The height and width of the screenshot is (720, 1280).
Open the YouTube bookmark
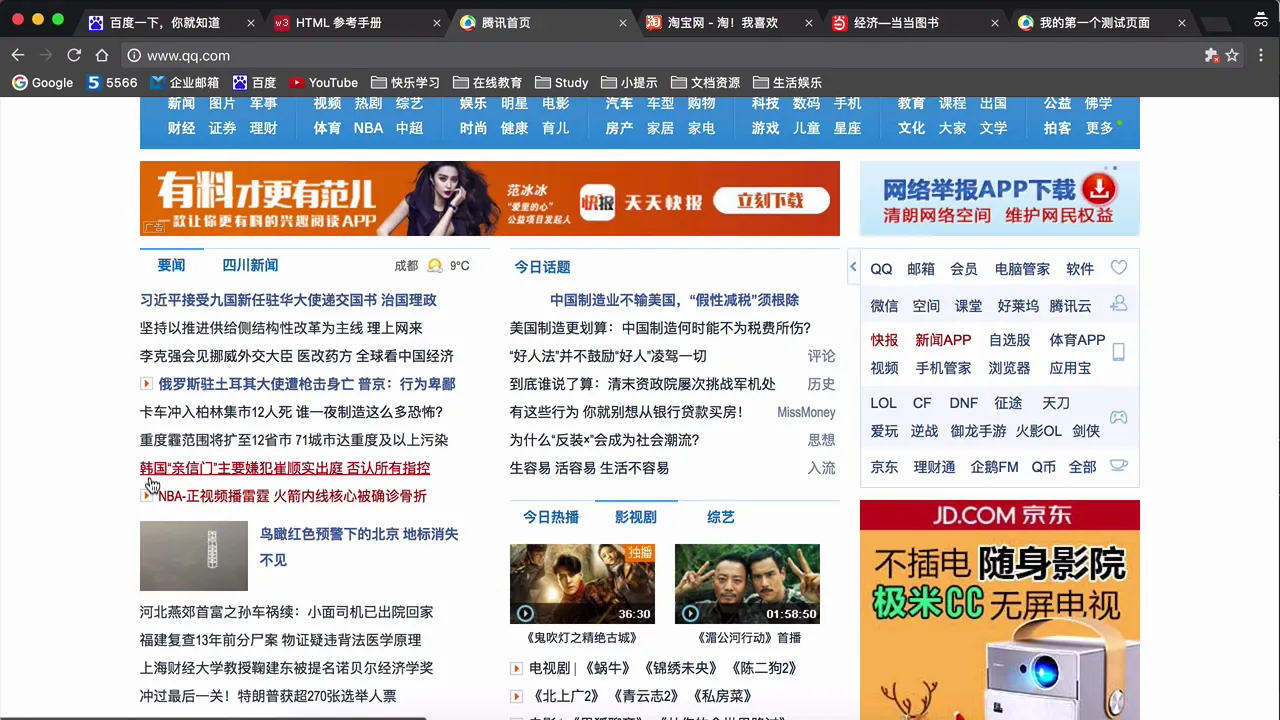tap(323, 83)
